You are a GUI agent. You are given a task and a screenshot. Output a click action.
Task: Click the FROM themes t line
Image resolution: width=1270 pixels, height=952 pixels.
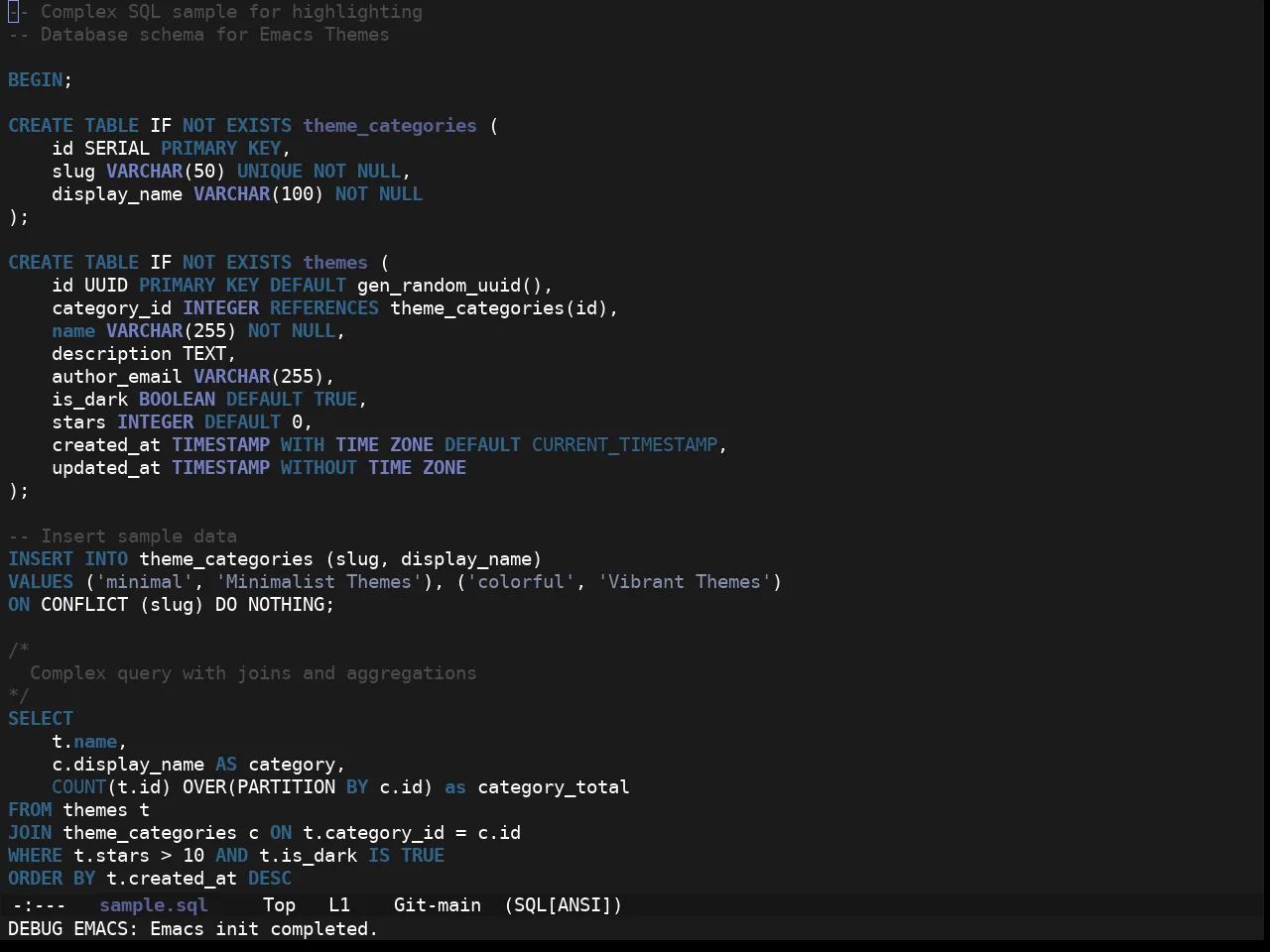click(x=79, y=809)
